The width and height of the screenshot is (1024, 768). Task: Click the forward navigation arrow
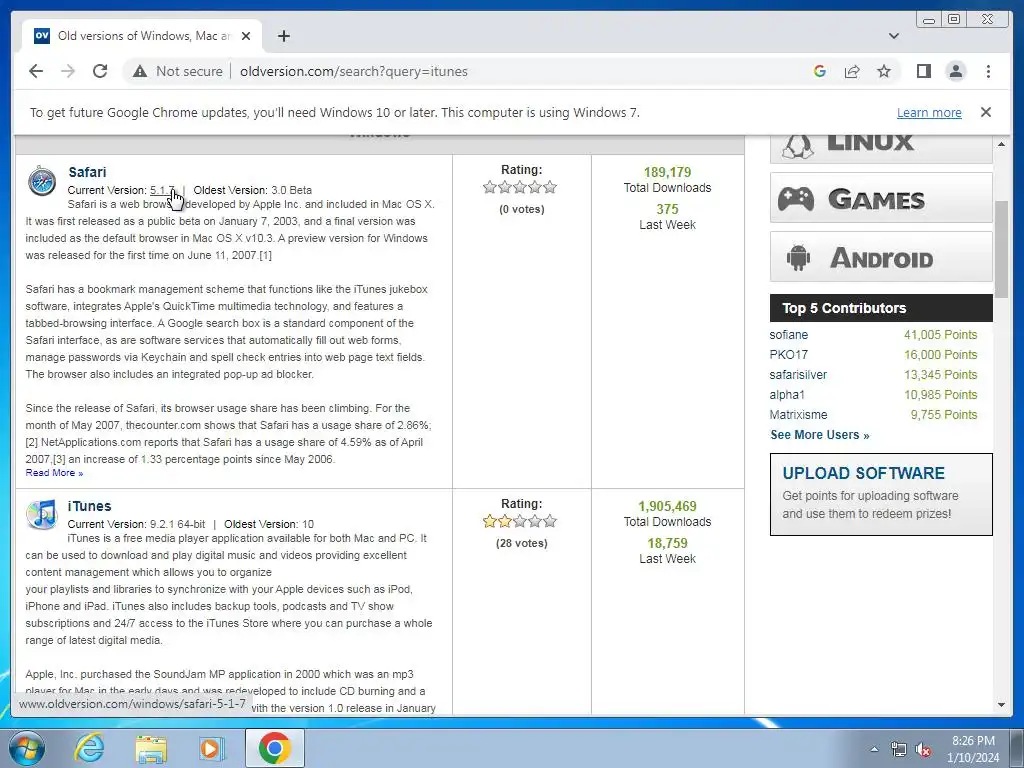point(68,71)
